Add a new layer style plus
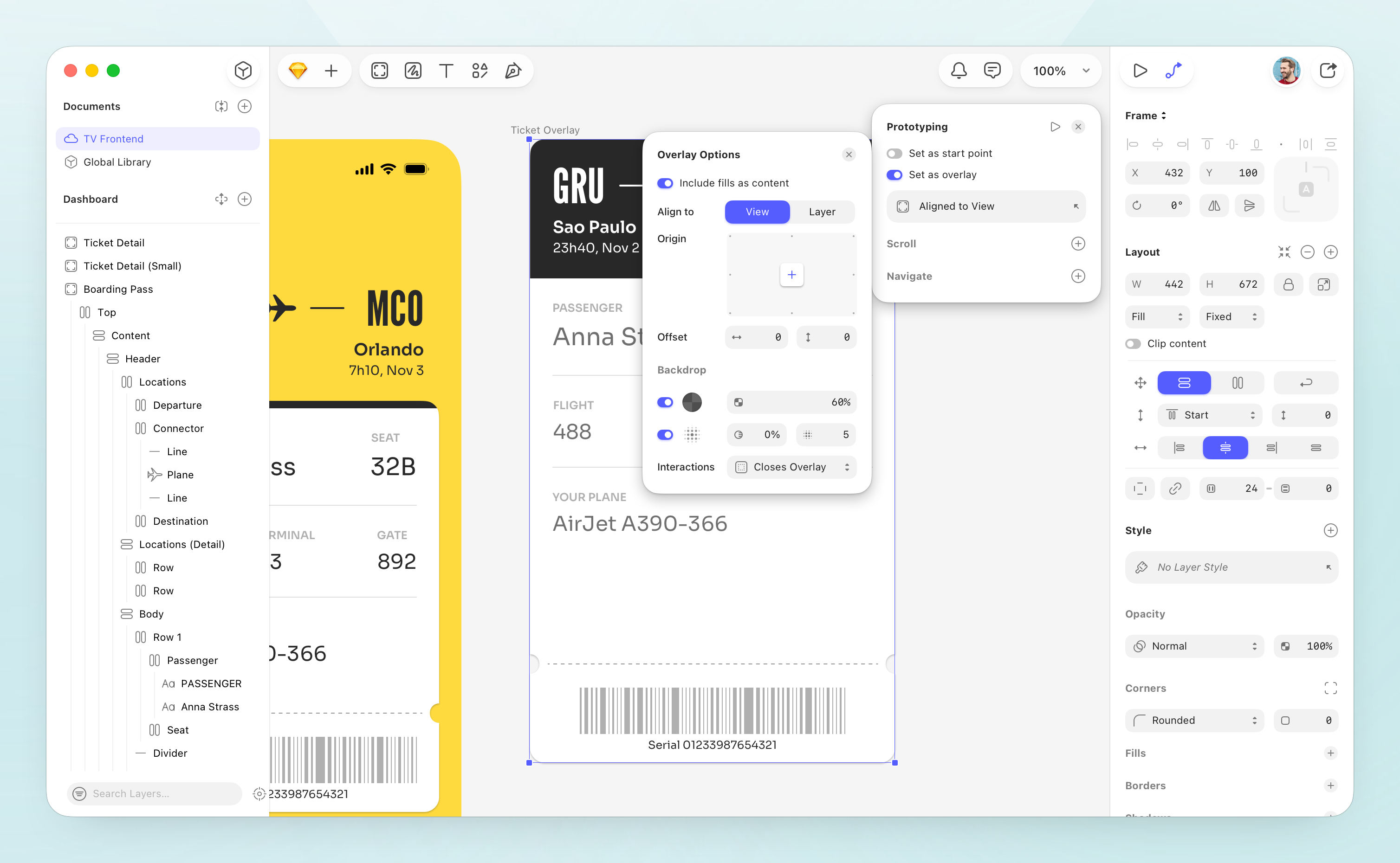 click(1330, 530)
